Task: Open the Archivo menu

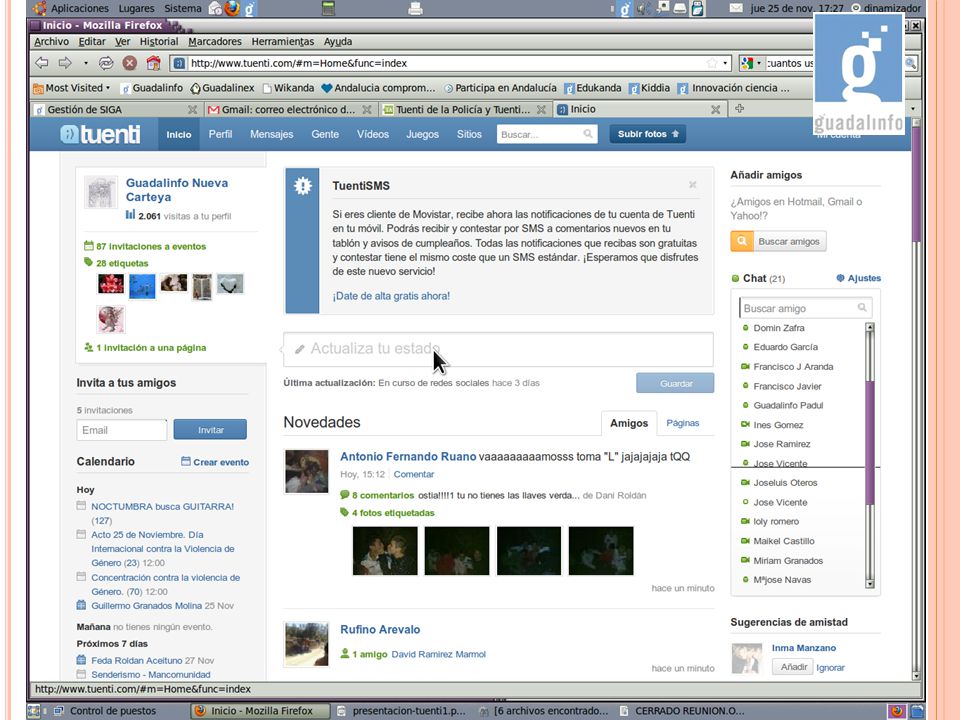Action: [x=51, y=42]
